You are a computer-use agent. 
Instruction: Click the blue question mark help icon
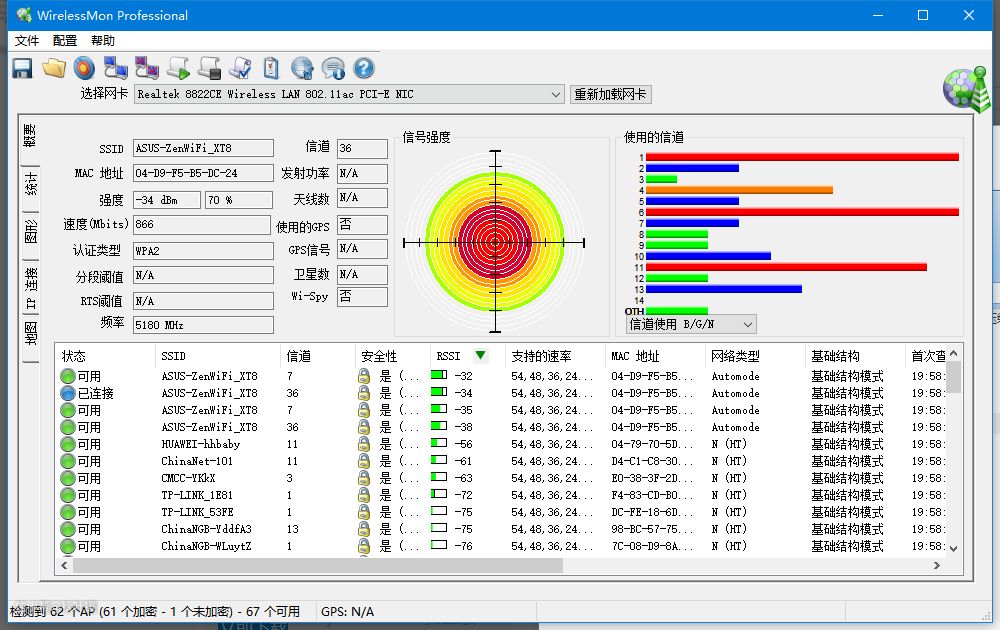[364, 68]
